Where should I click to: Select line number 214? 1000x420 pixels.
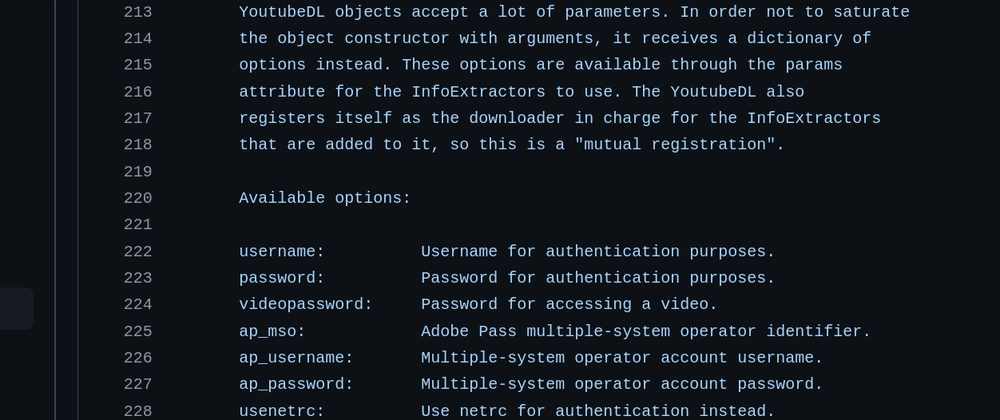[x=138, y=38]
